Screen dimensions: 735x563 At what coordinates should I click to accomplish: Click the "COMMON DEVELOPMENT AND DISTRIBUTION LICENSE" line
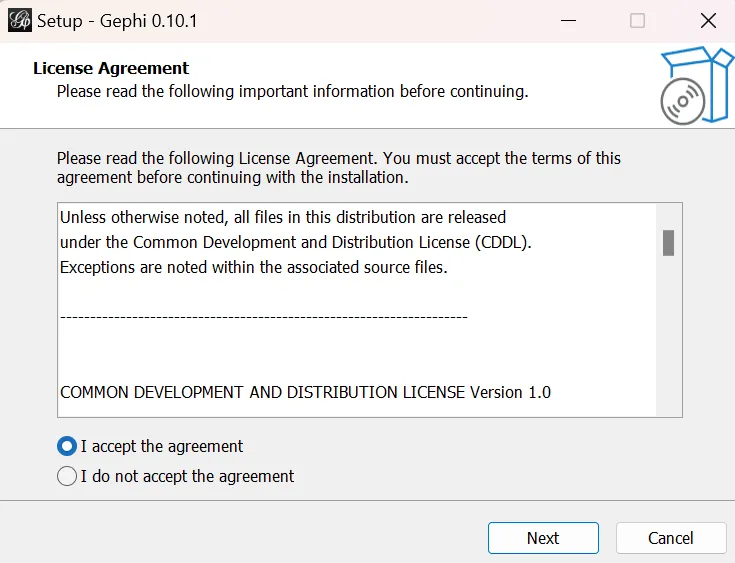coord(305,392)
